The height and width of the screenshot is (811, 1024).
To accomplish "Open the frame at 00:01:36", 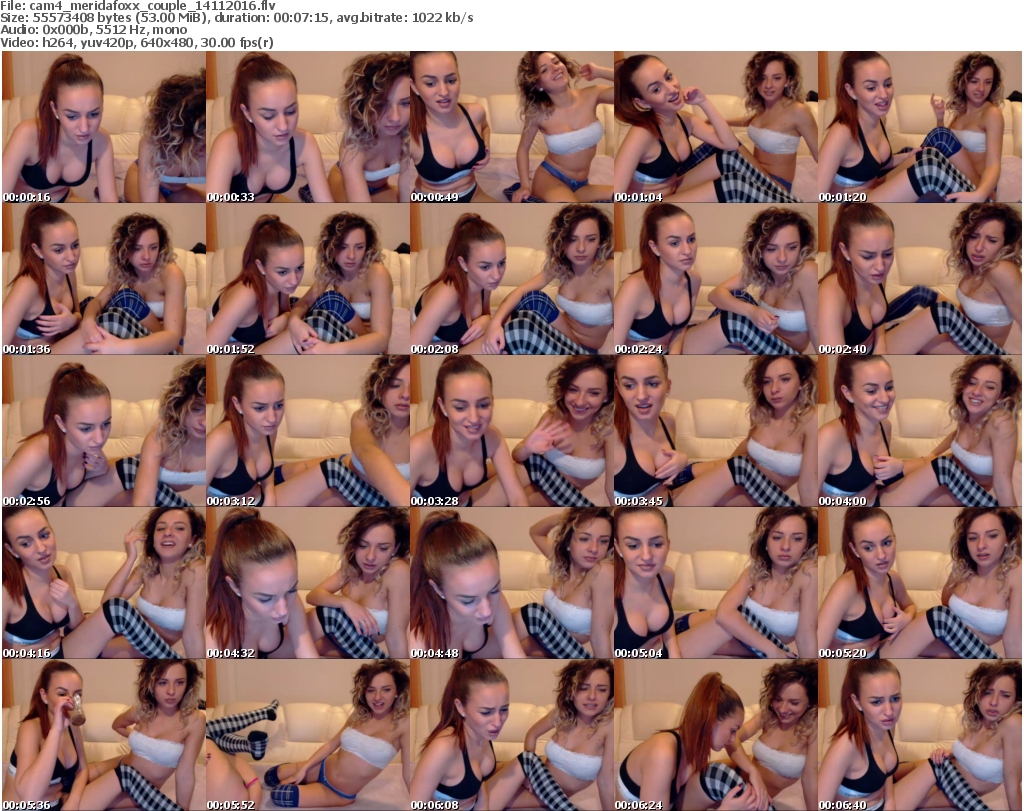I will tap(103, 280).
